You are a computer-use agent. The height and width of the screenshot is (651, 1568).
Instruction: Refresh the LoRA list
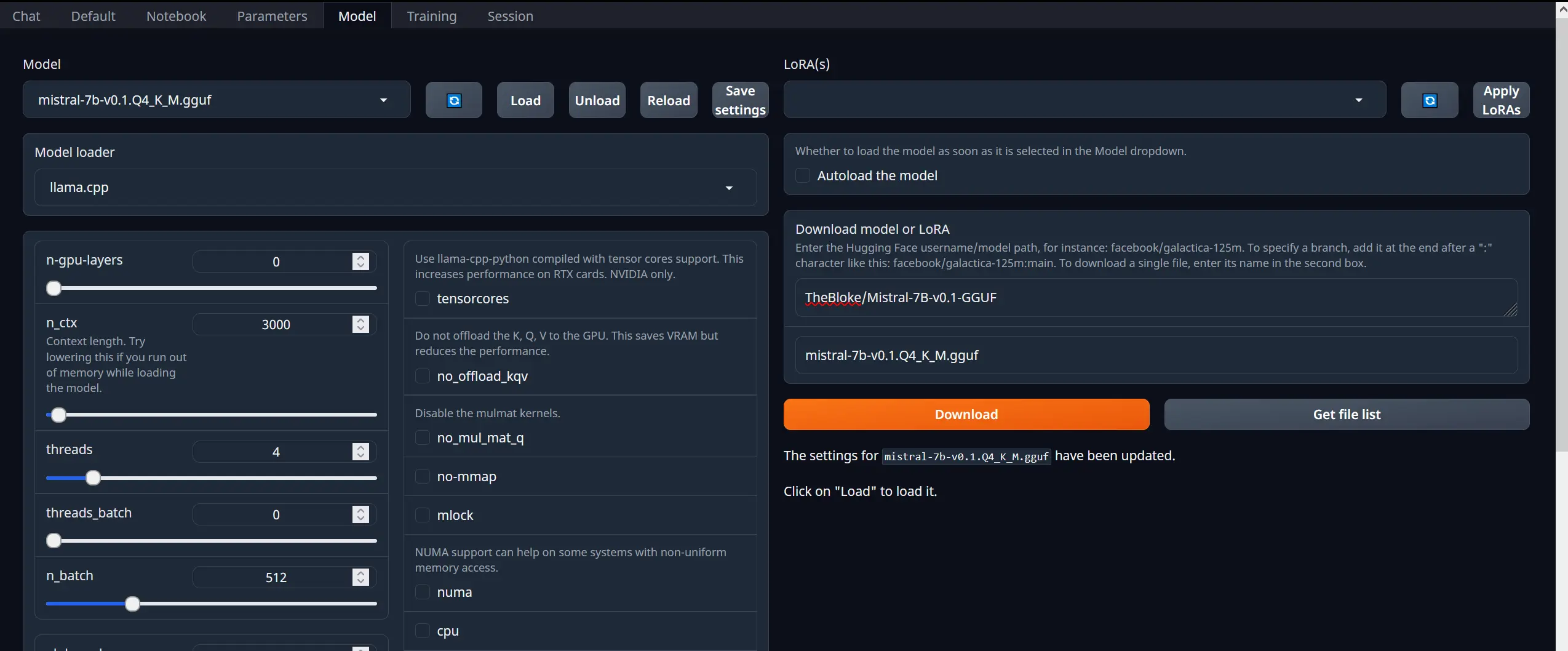pyautogui.click(x=1429, y=100)
